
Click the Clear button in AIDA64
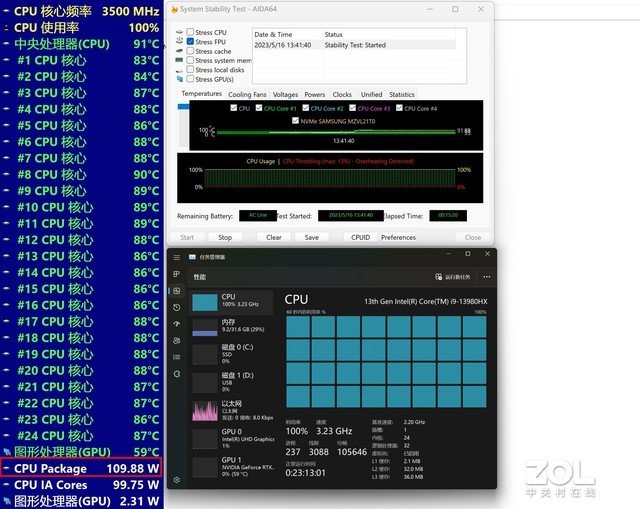273,237
